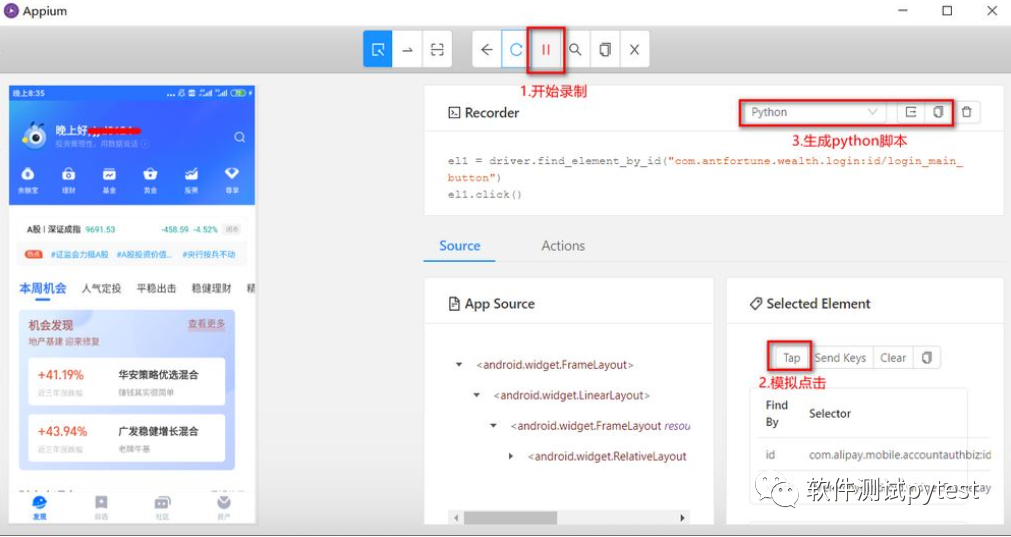Tap 自选 bottom navigation icon
The image size is (1011, 537).
(x=101, y=508)
